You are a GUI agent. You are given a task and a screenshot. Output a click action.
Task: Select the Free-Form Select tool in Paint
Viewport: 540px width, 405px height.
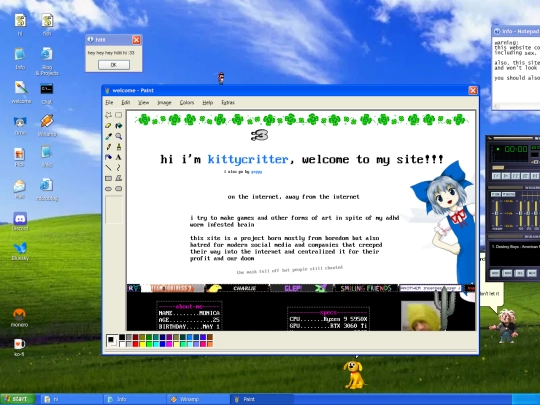(108, 115)
